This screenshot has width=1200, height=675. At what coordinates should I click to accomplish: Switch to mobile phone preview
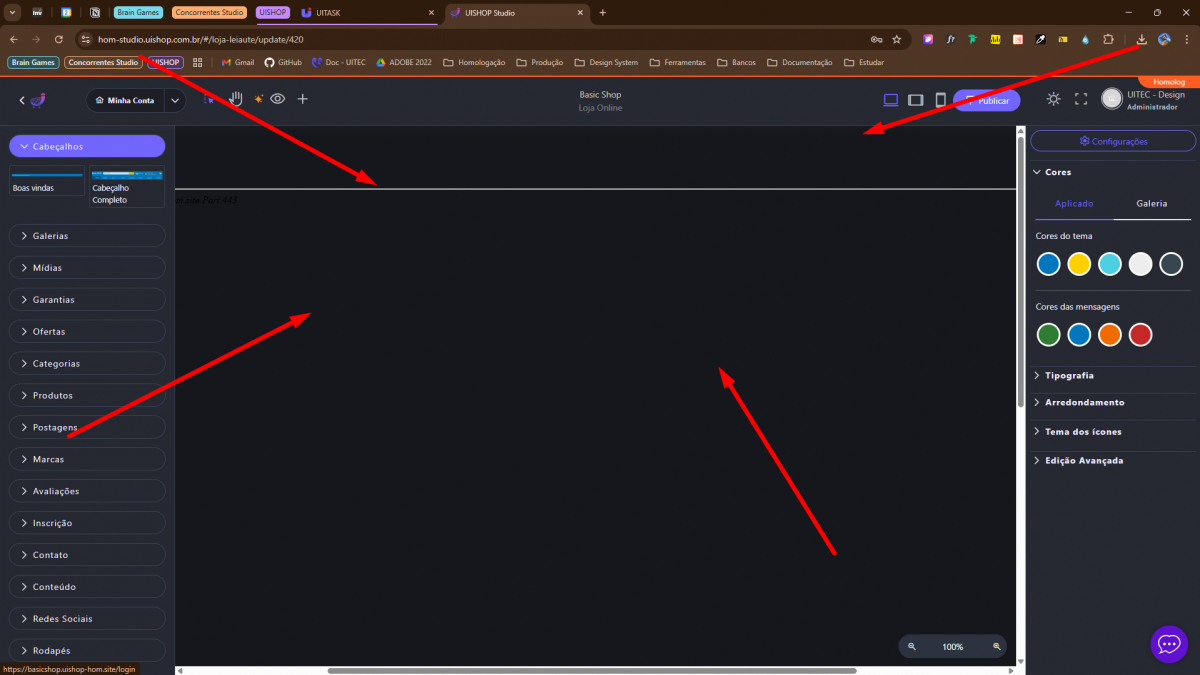940,100
